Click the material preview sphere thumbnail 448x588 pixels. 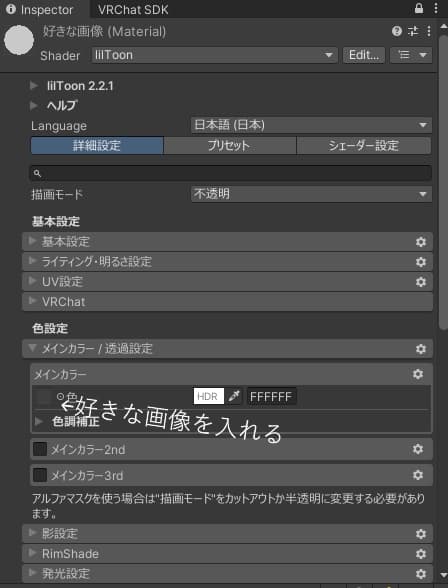click(x=19, y=40)
